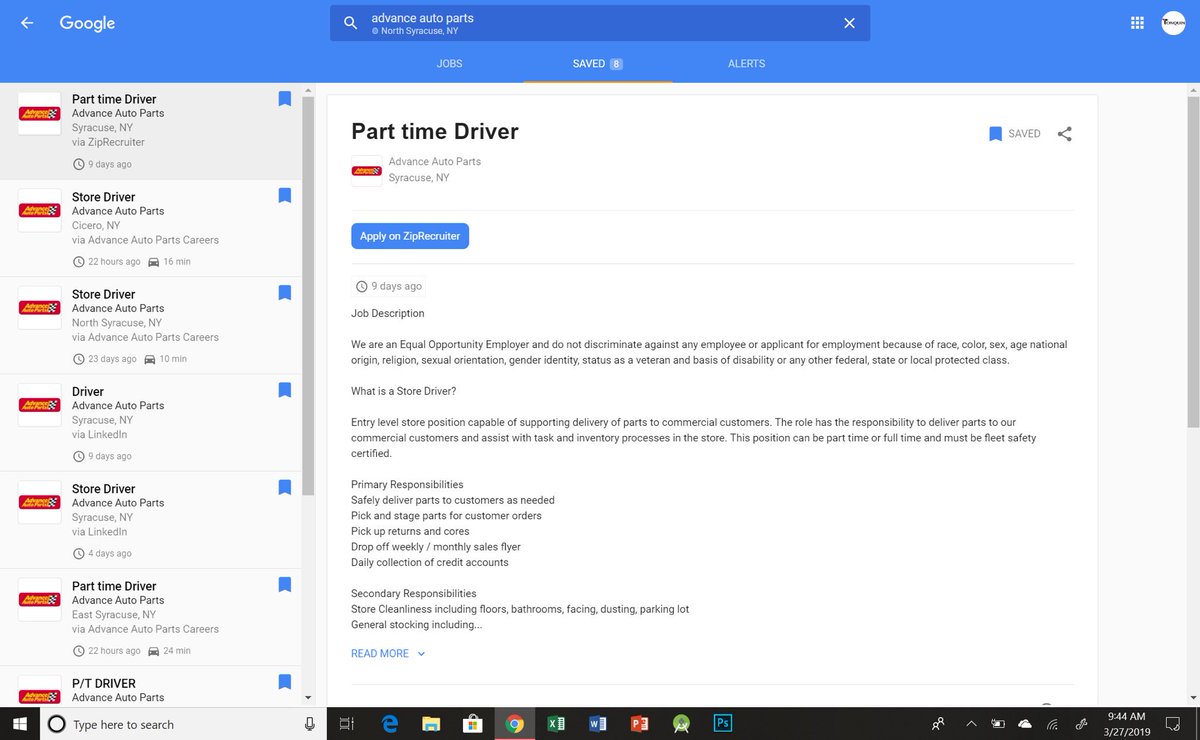Clear the search with the X icon
Screen dimensions: 1200x740
pyautogui.click(x=849, y=23)
